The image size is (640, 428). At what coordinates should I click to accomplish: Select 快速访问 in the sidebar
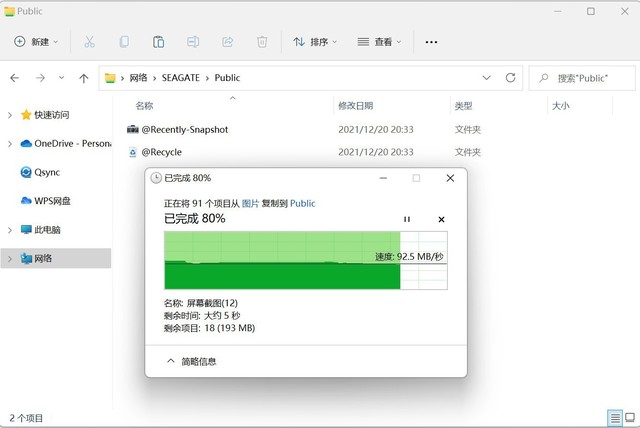click(51, 115)
